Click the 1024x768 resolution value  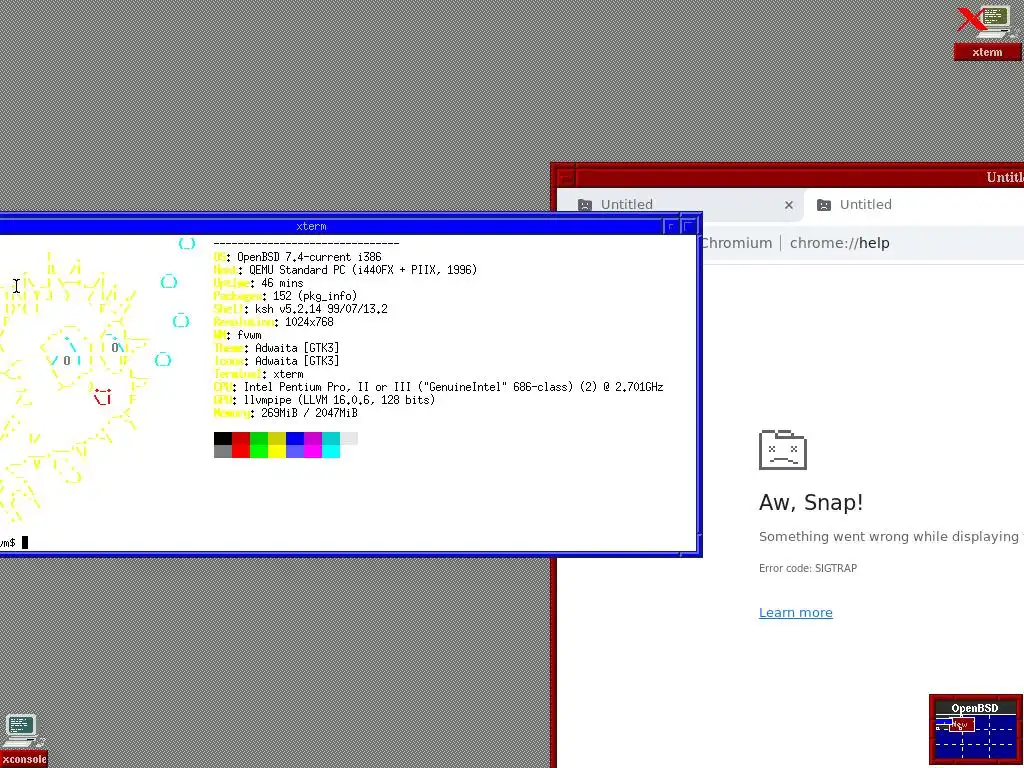(x=309, y=322)
